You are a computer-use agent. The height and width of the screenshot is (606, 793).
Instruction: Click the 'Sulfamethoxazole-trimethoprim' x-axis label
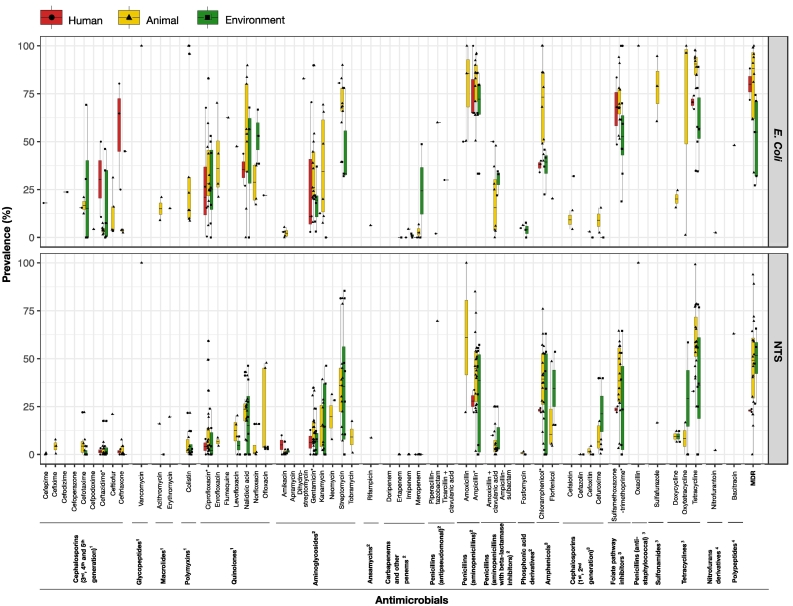point(618,496)
